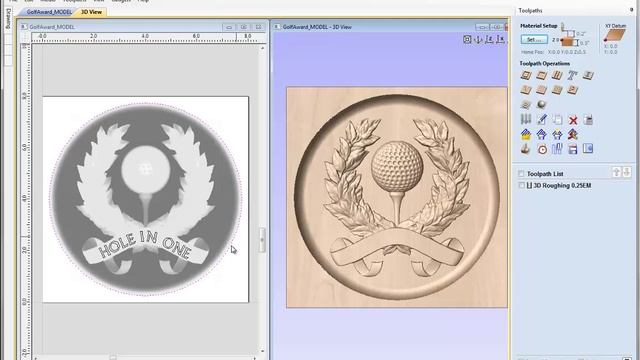Click the last axis view icon in 3D View
640x360 pixels.
(500, 40)
